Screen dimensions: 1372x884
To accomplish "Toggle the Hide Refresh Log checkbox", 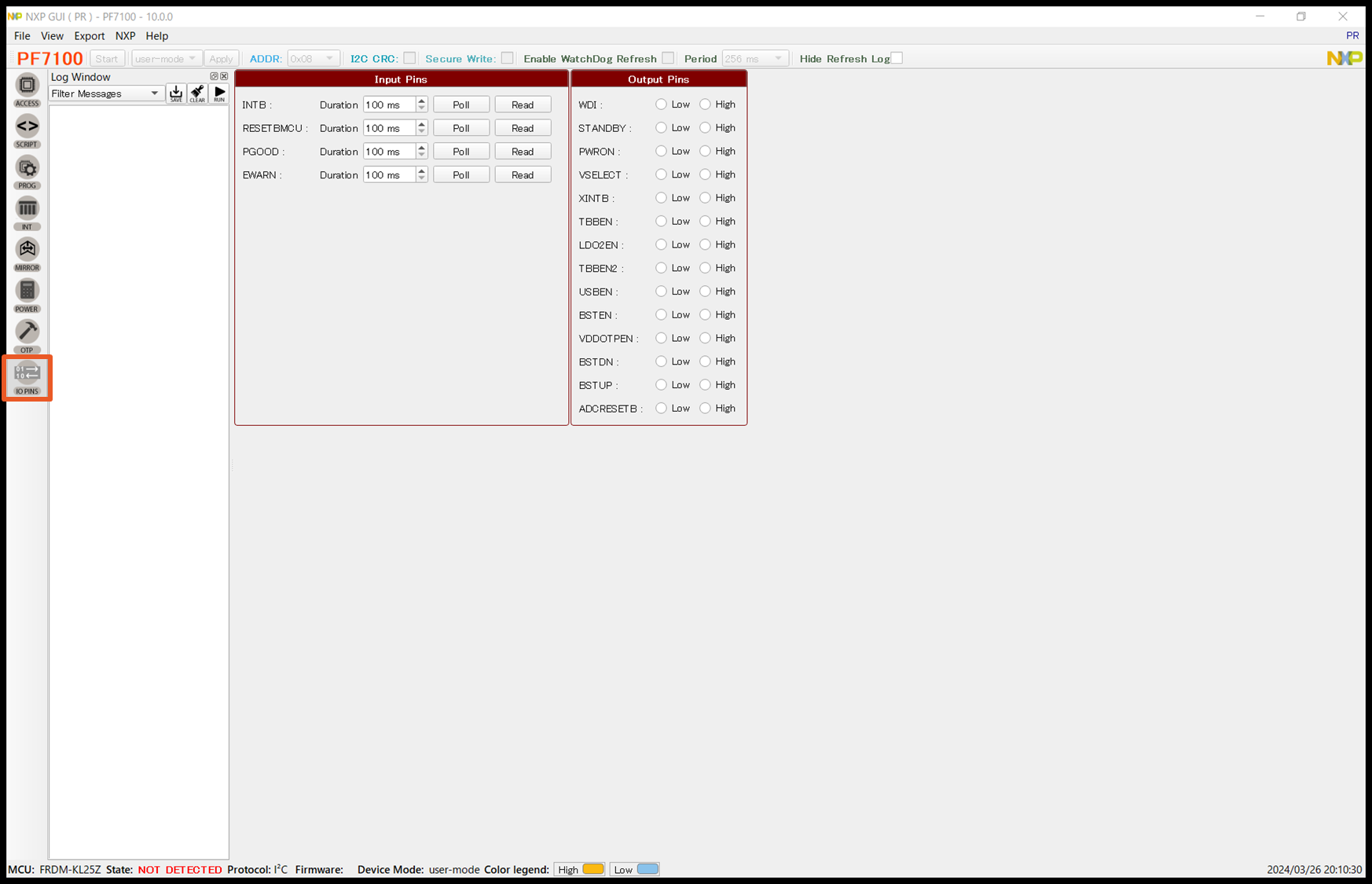I will point(897,58).
